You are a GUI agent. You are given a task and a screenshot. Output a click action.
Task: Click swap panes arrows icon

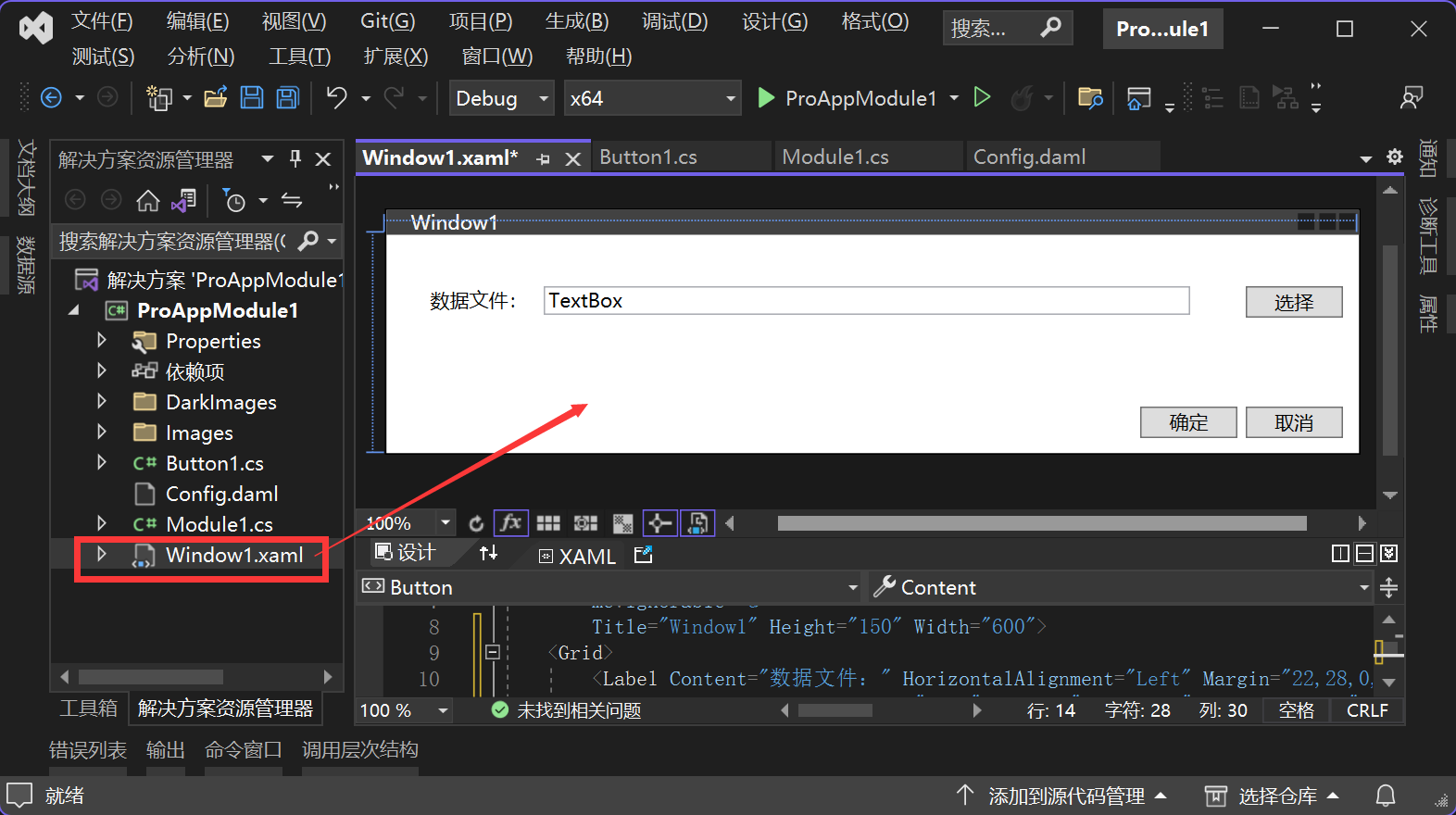click(x=489, y=553)
